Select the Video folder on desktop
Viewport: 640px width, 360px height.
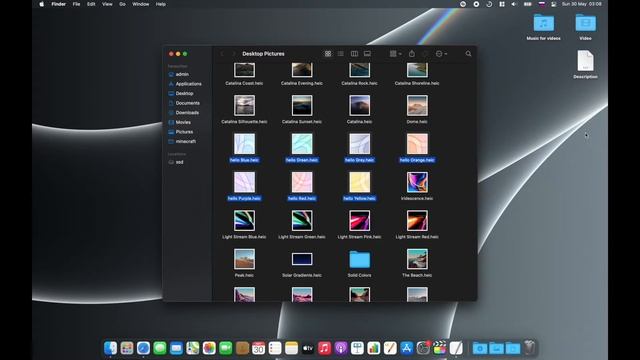tap(585, 23)
